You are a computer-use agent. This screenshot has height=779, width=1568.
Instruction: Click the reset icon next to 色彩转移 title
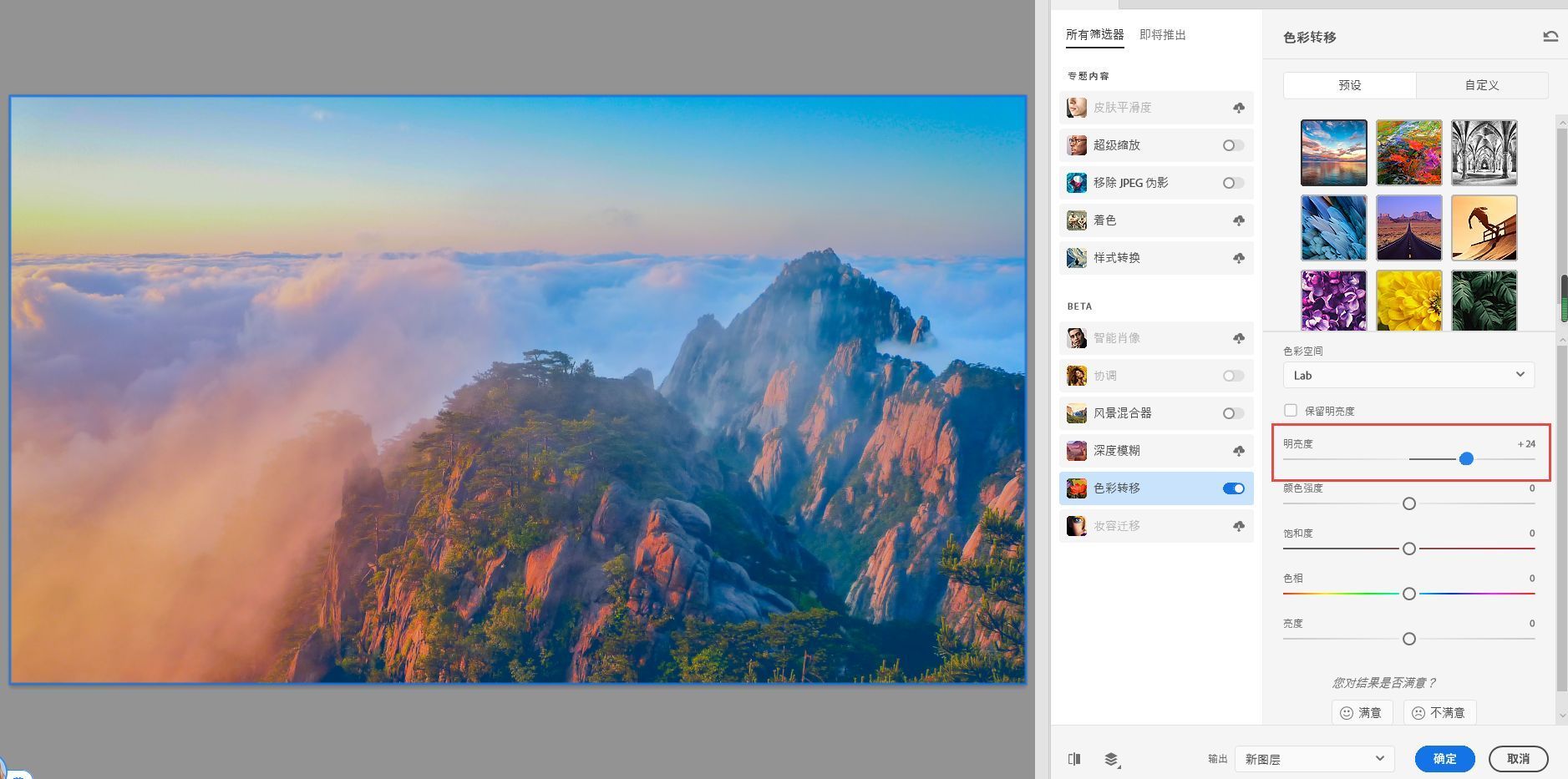pos(1550,36)
